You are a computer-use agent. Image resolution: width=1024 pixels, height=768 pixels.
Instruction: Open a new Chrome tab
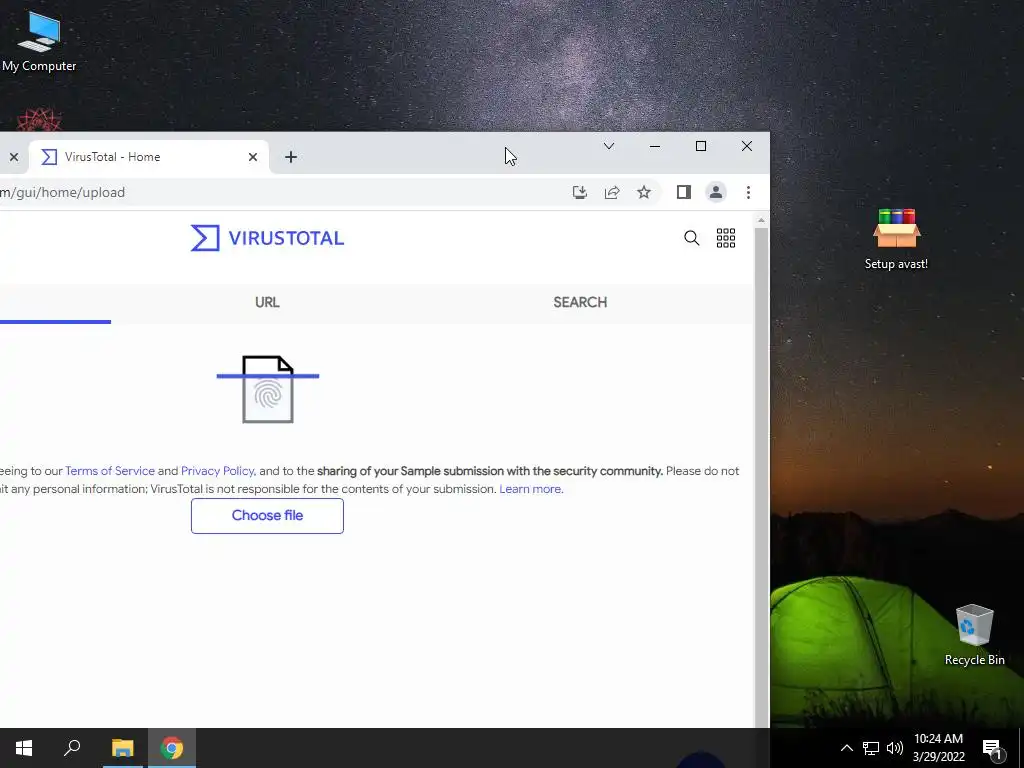[291, 157]
